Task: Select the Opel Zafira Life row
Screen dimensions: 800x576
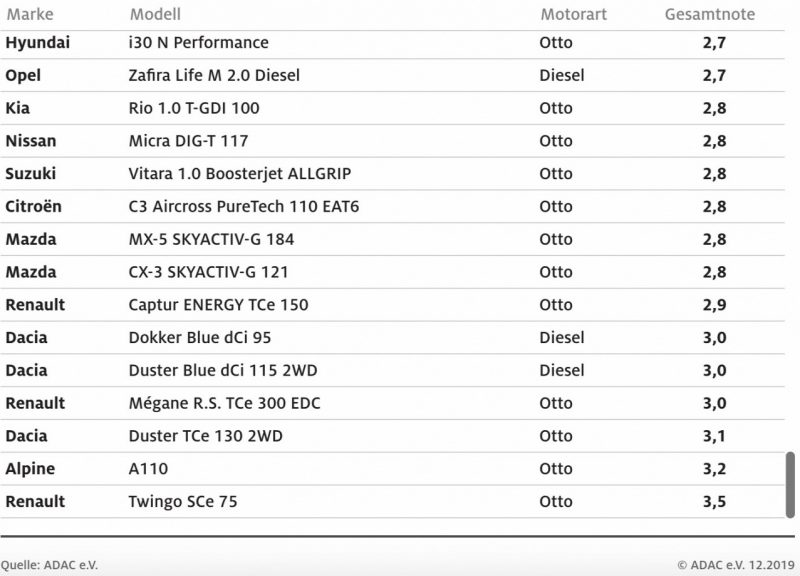Action: (392, 76)
